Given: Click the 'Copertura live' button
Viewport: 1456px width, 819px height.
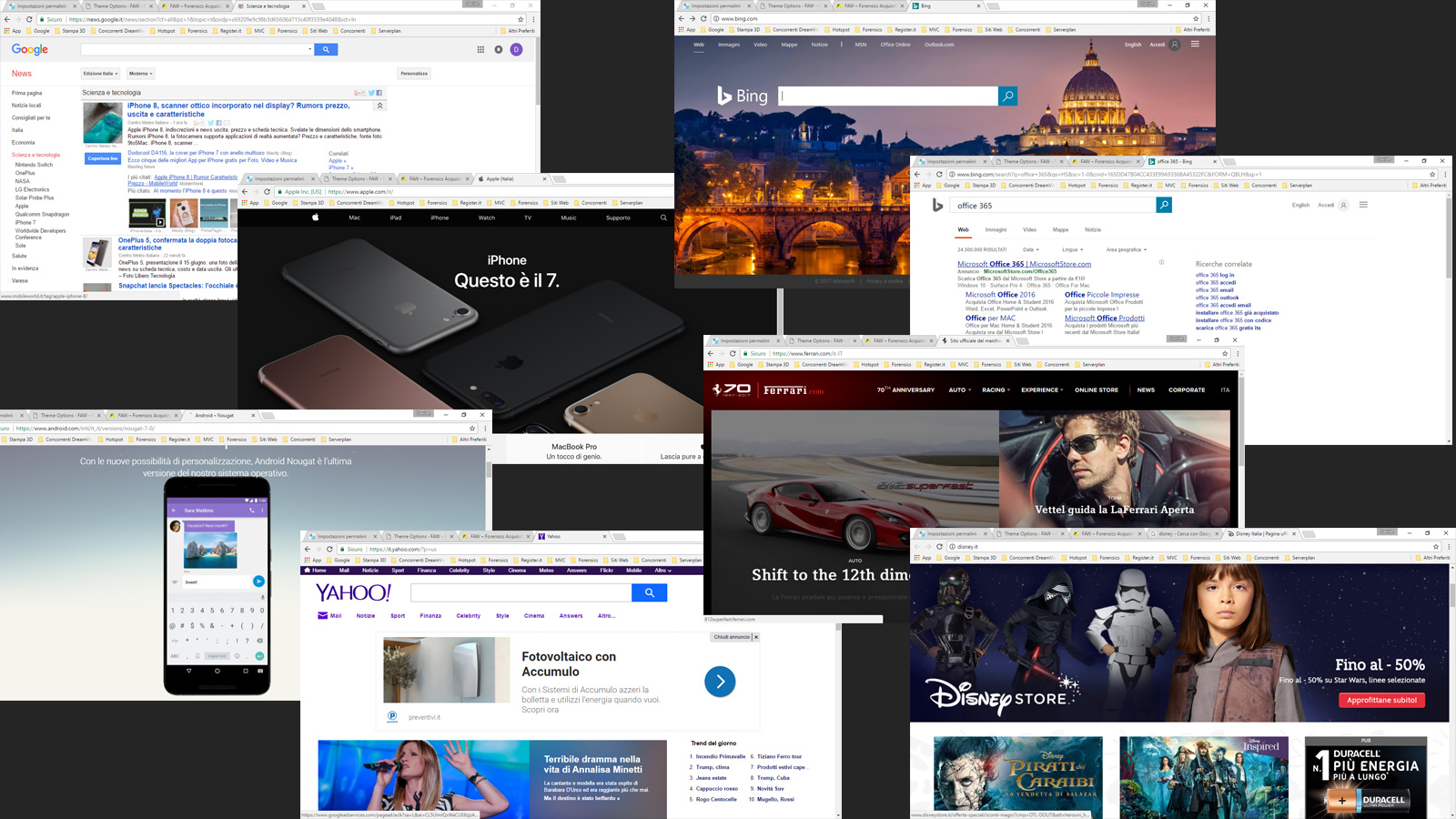Looking at the screenshot, I should pos(103,158).
